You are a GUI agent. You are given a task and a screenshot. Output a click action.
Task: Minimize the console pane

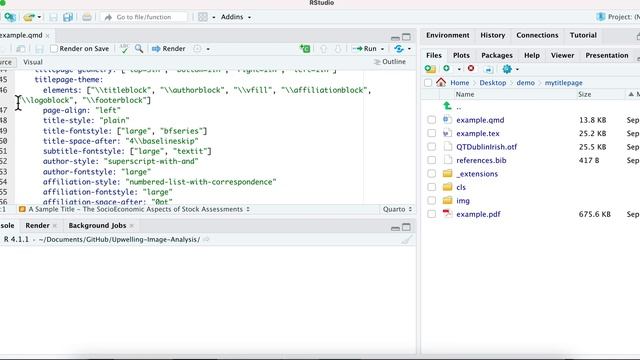point(395,228)
